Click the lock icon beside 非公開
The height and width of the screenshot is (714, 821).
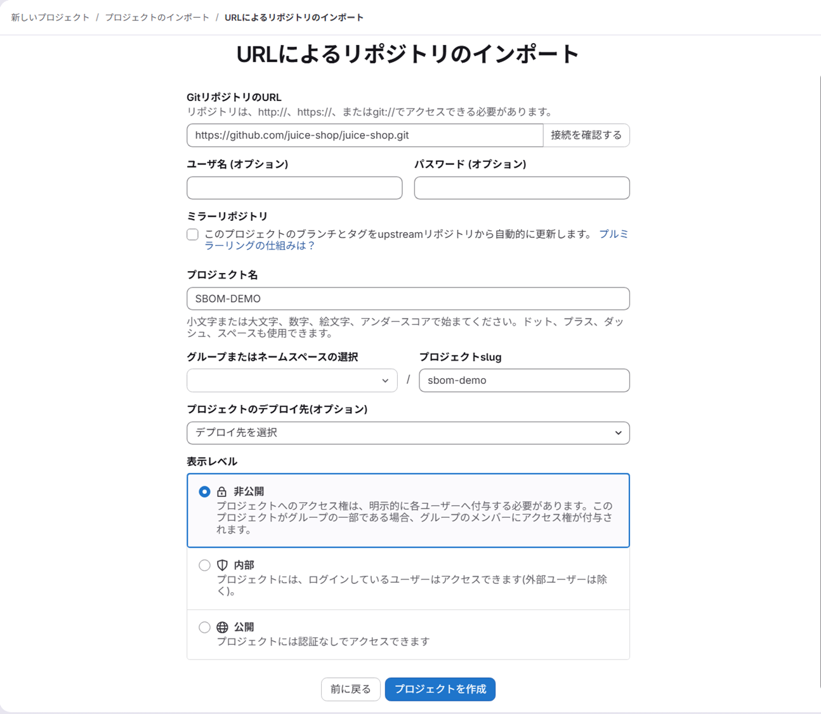coord(222,492)
